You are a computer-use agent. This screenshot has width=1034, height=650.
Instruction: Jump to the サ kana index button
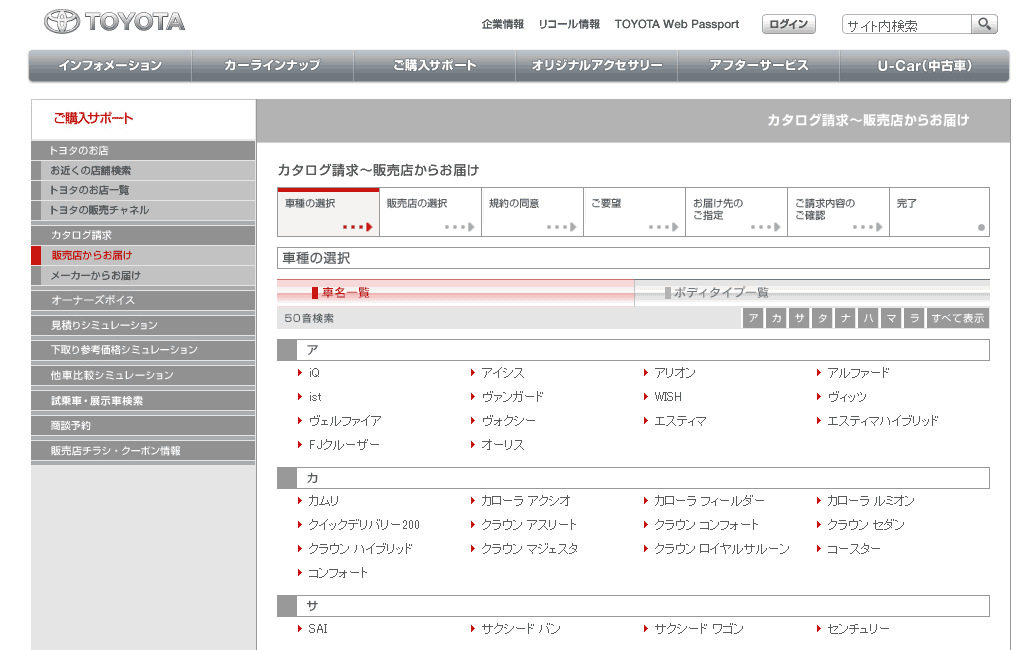coord(800,318)
